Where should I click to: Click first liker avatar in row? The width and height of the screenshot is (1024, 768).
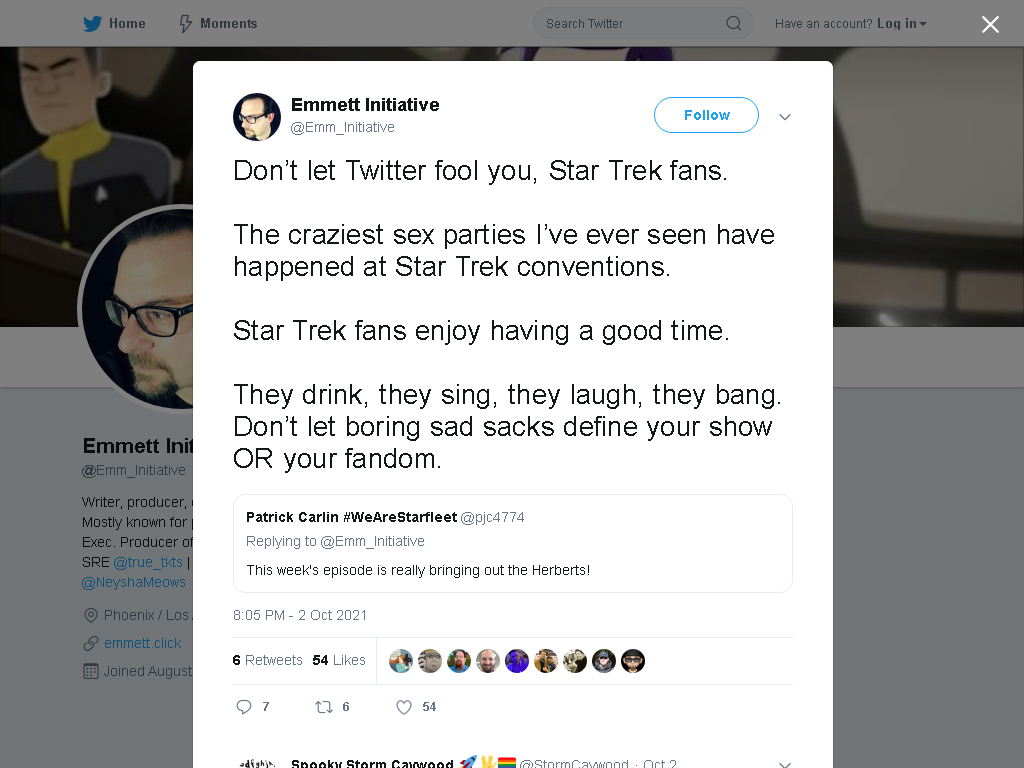point(401,661)
